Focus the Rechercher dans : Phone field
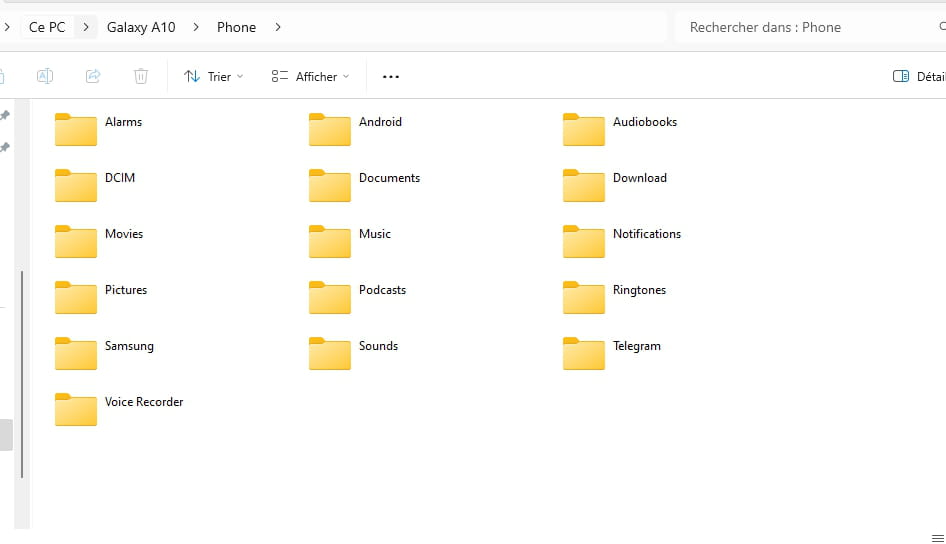 pos(810,27)
